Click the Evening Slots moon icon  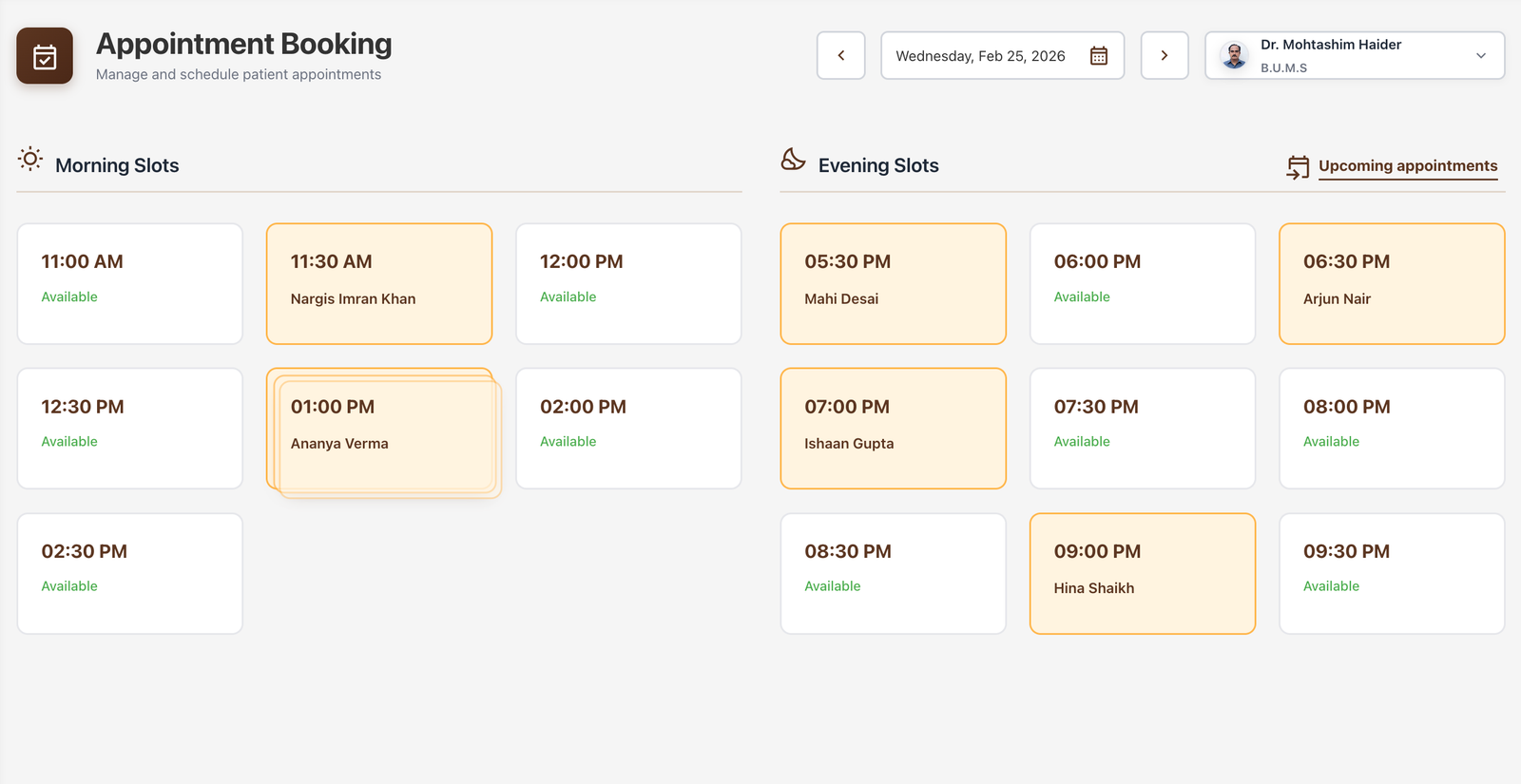click(793, 159)
